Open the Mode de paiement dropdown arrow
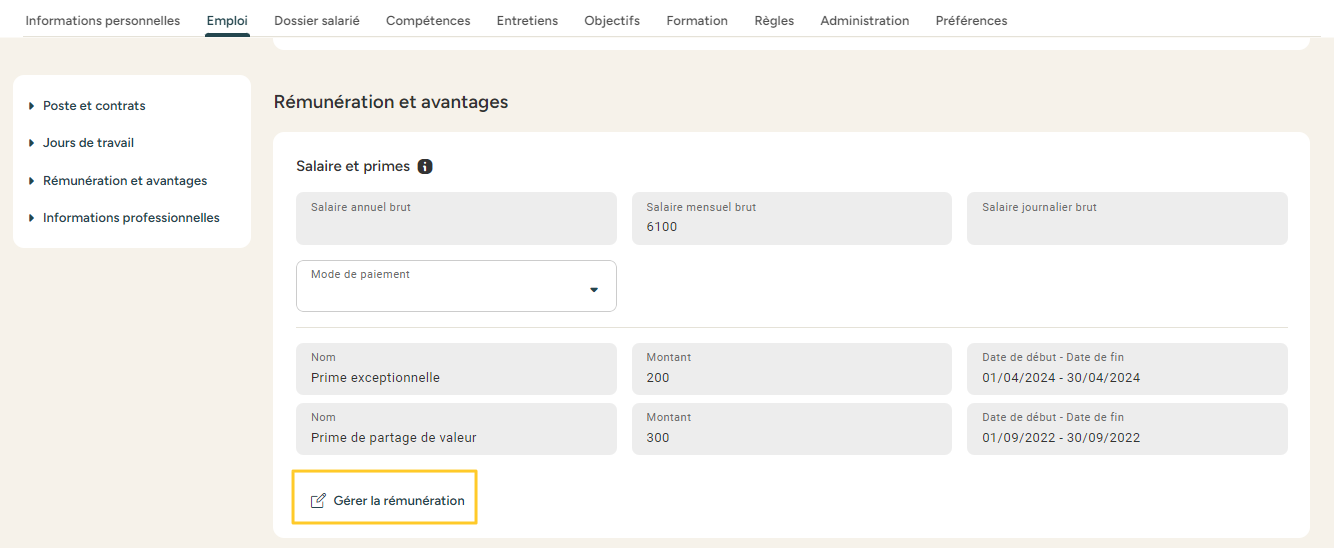 click(594, 290)
